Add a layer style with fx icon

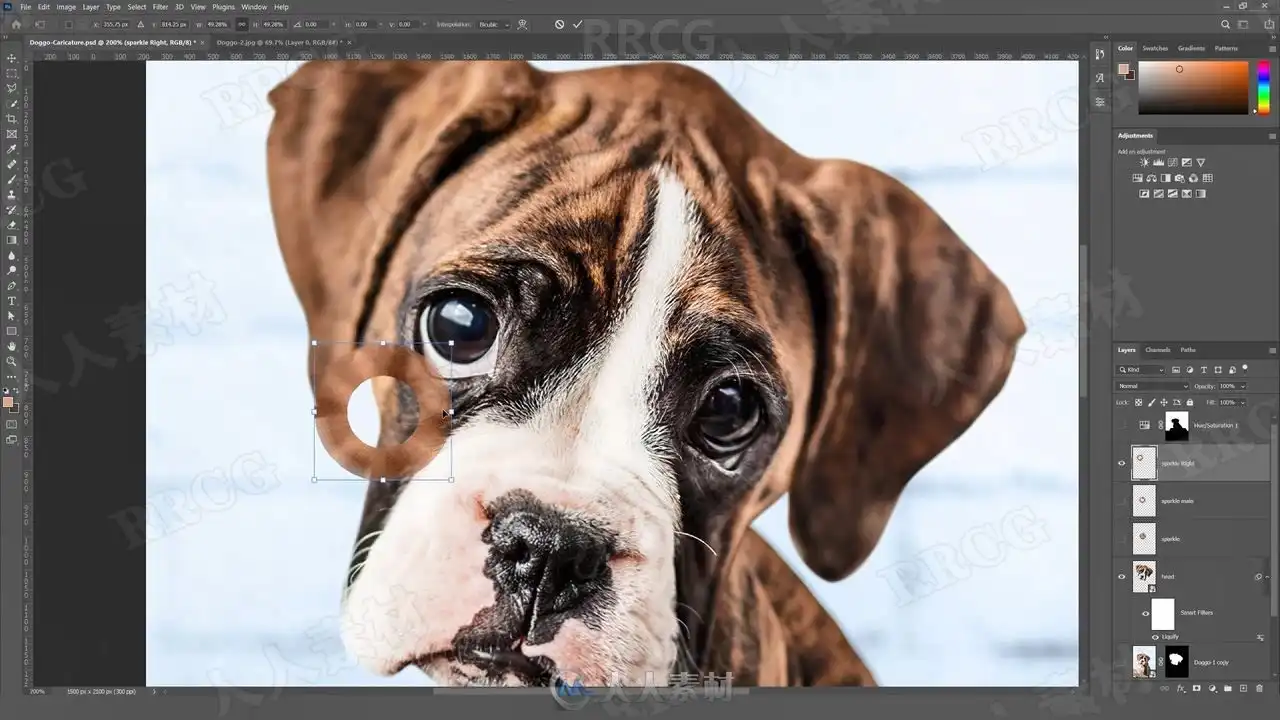(x=1181, y=688)
